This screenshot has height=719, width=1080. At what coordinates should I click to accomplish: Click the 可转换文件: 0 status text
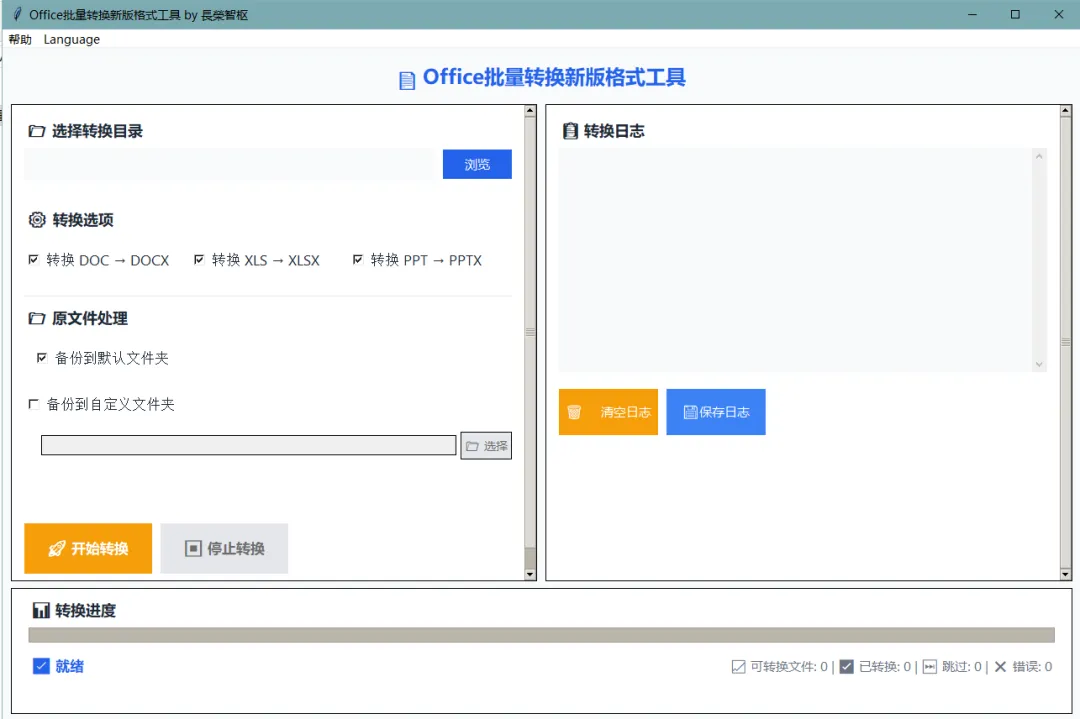tap(789, 667)
